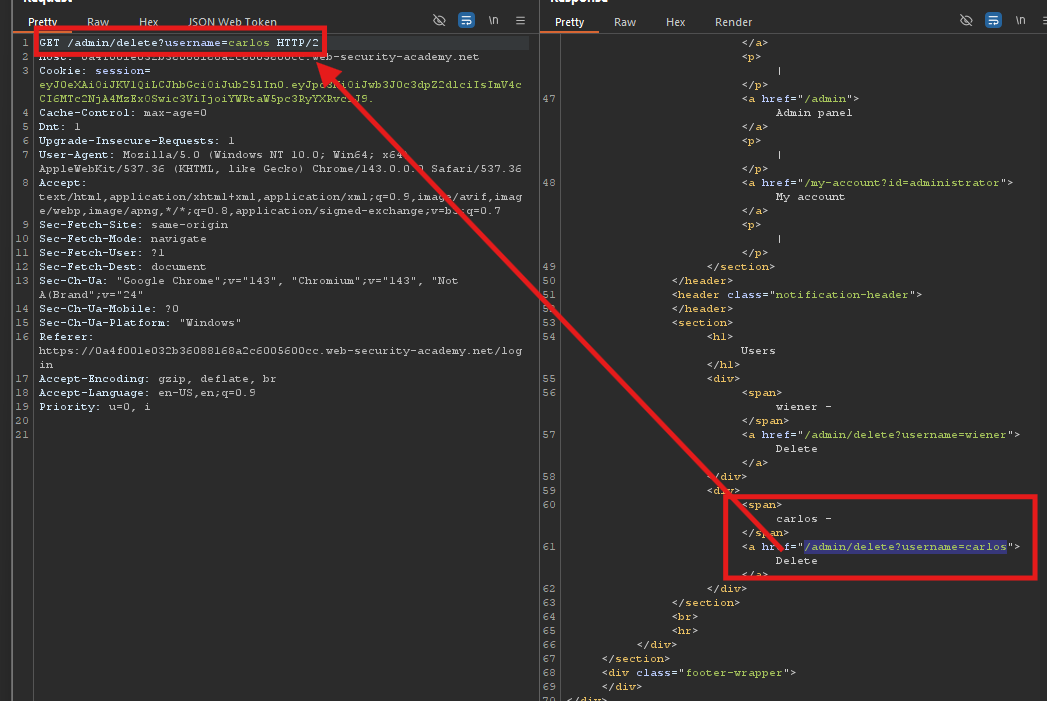Toggle show non-printable characters in Request pane
Screen dimensions: 1047x701
(x=493, y=20)
